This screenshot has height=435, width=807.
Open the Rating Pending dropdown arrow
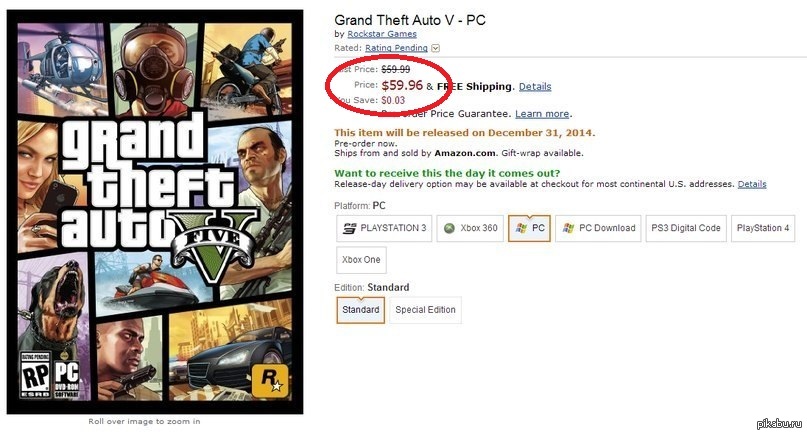pyautogui.click(x=436, y=48)
